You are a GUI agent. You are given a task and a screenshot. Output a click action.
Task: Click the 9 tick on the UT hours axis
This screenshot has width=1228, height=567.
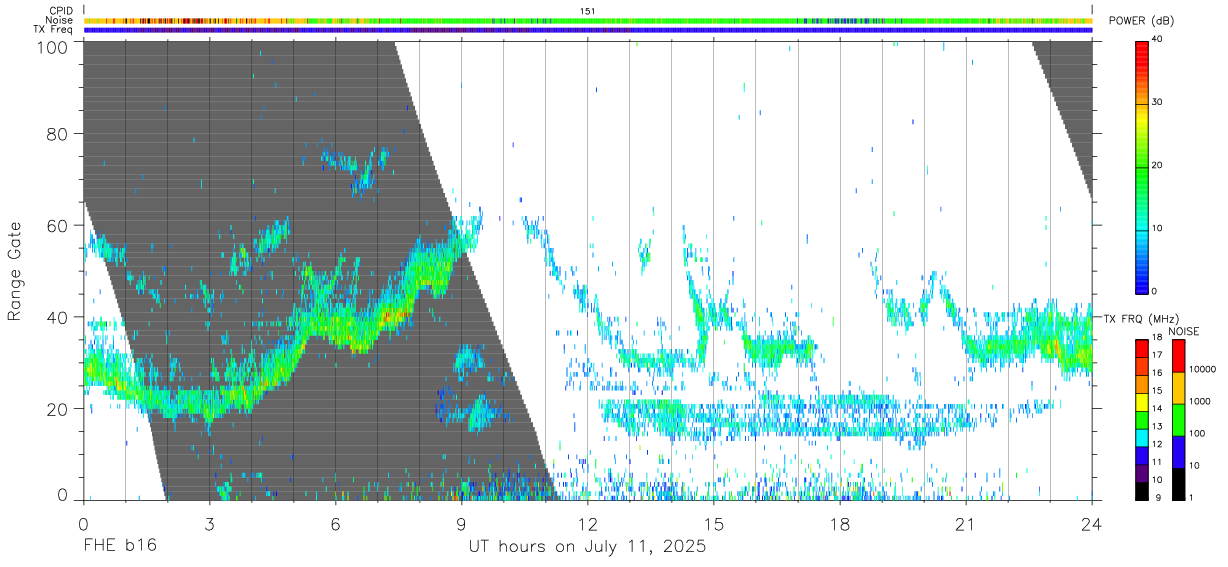click(461, 524)
